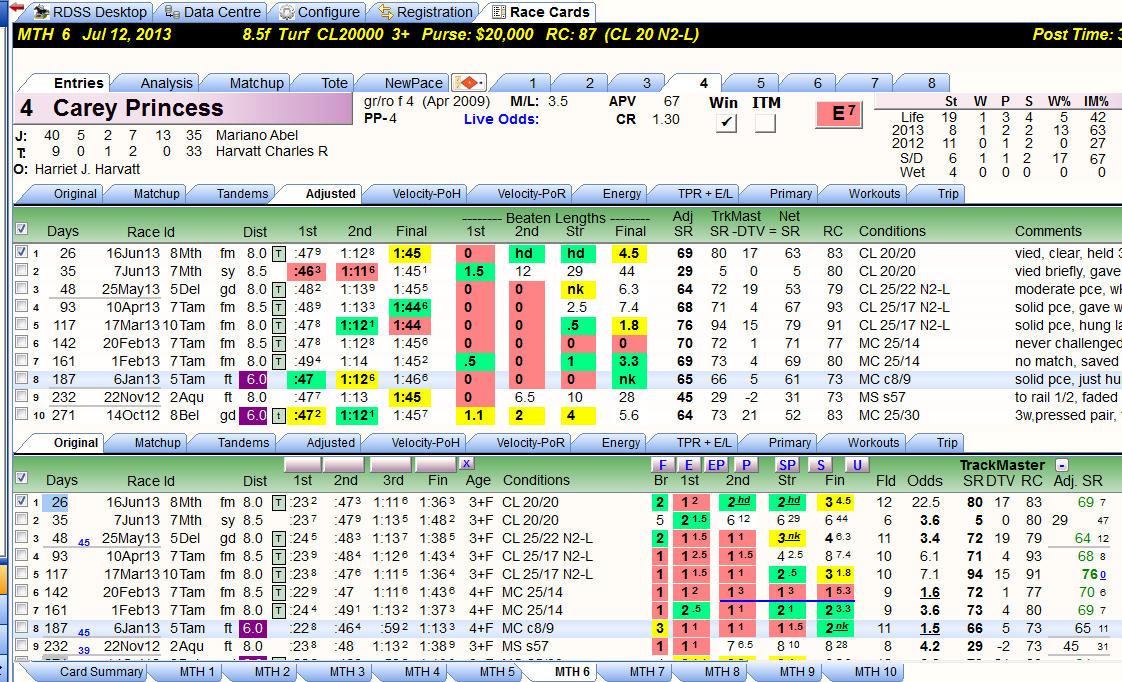
Task: Click the red arrow at window top-left
Action: pyautogui.click(x=7, y=7)
